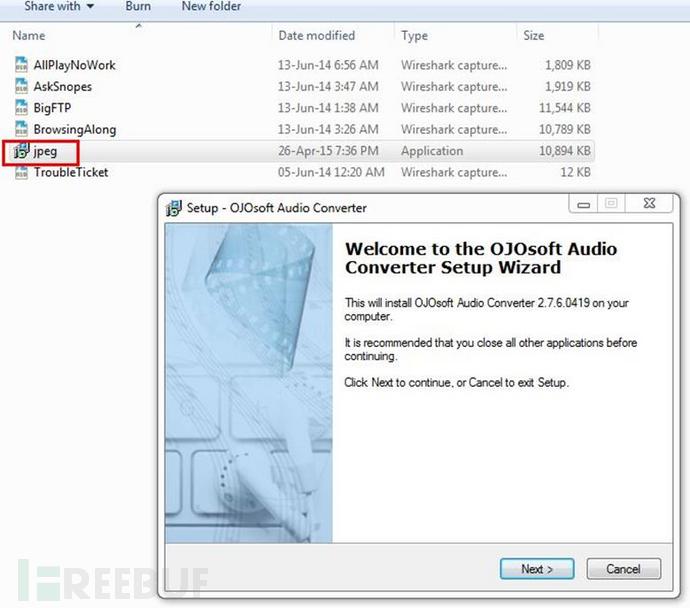Sort files by the Size column

pos(533,35)
